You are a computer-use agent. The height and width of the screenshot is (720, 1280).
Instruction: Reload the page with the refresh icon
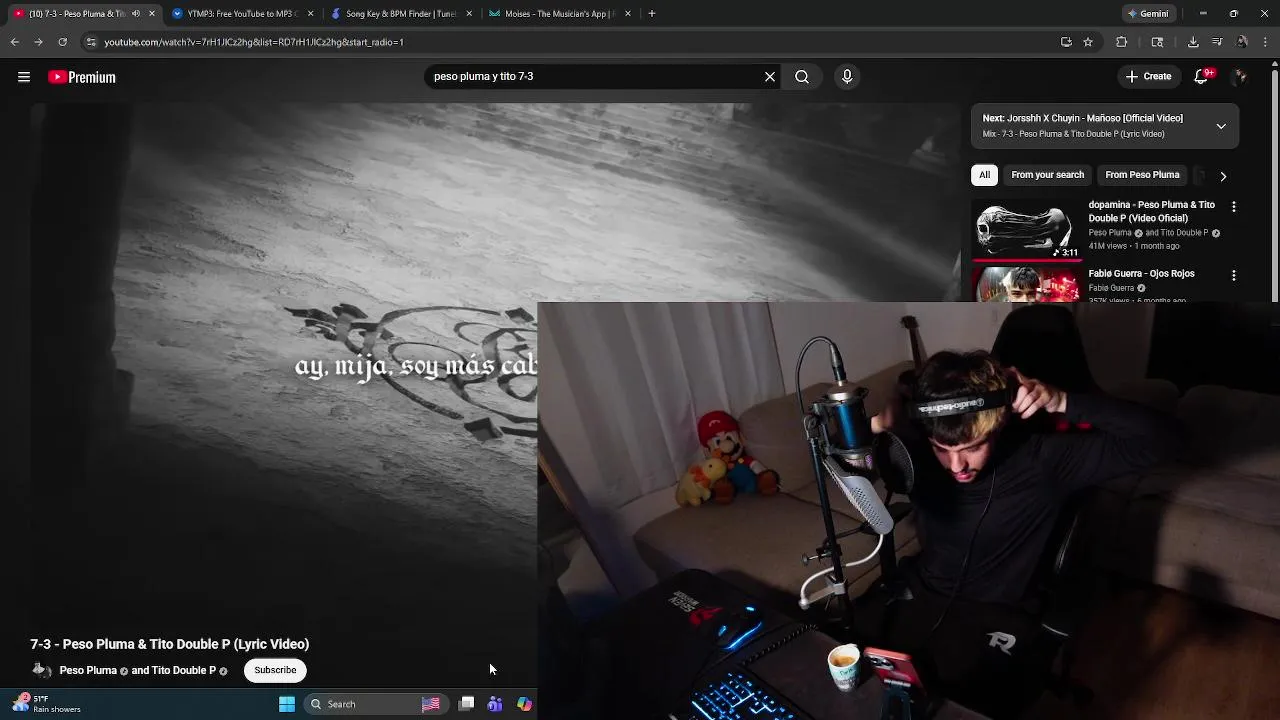62,42
